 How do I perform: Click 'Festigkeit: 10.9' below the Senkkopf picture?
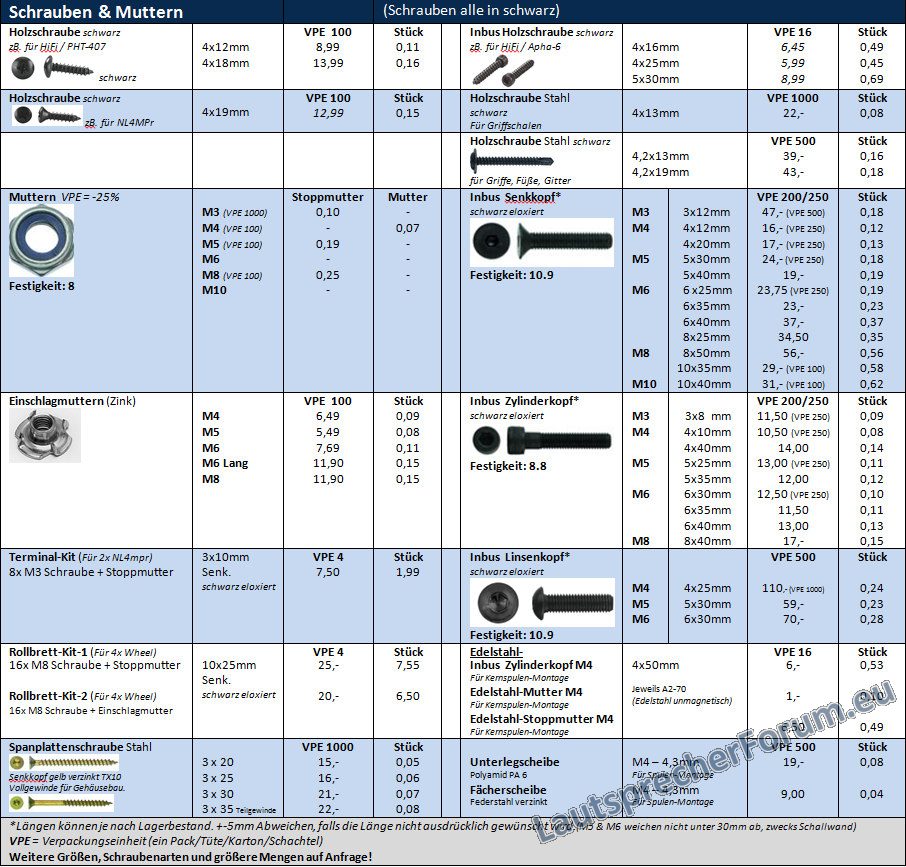point(511,275)
